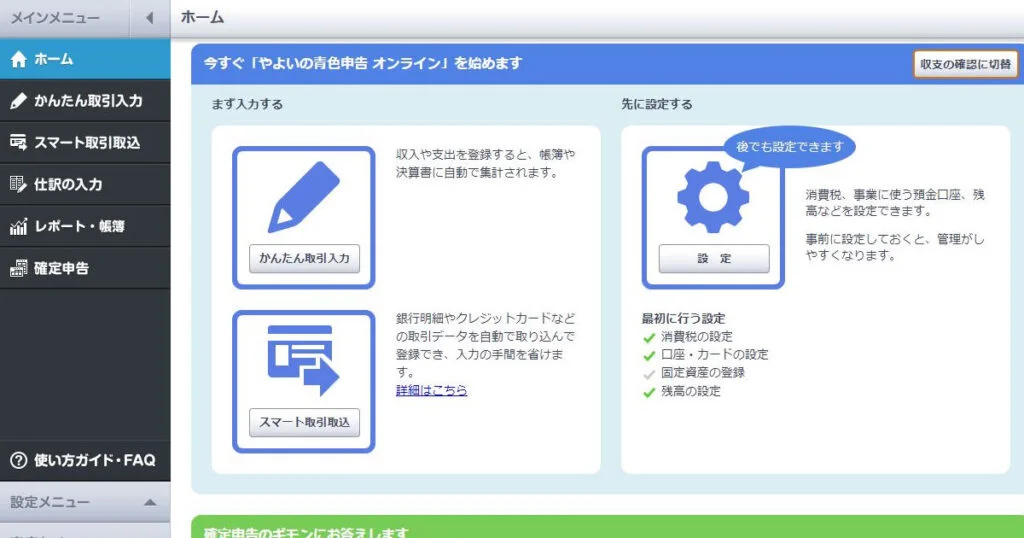Image resolution: width=1024 pixels, height=538 pixels.
Task: Click the 設定 button
Action: click(x=714, y=259)
